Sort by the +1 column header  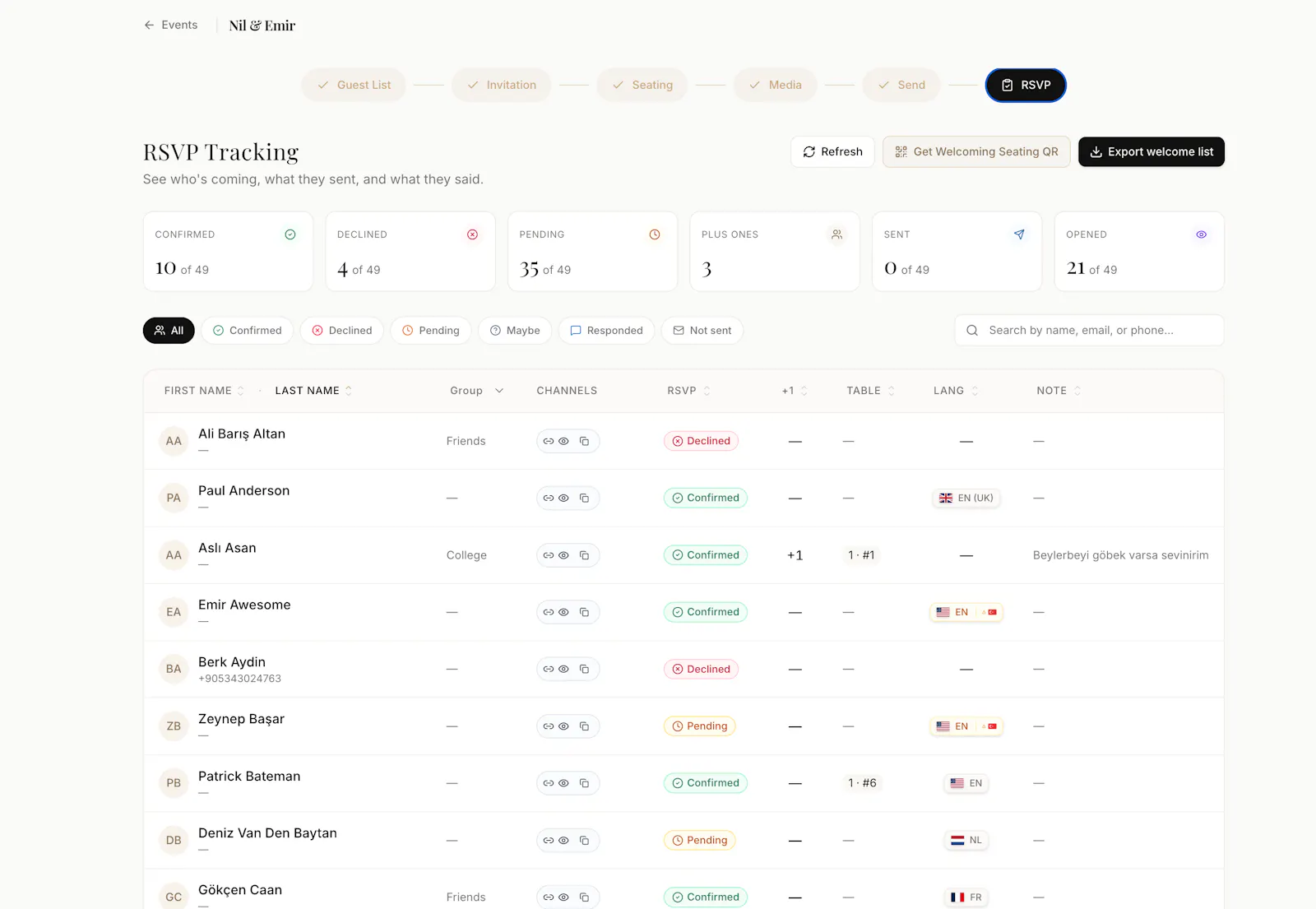795,391
